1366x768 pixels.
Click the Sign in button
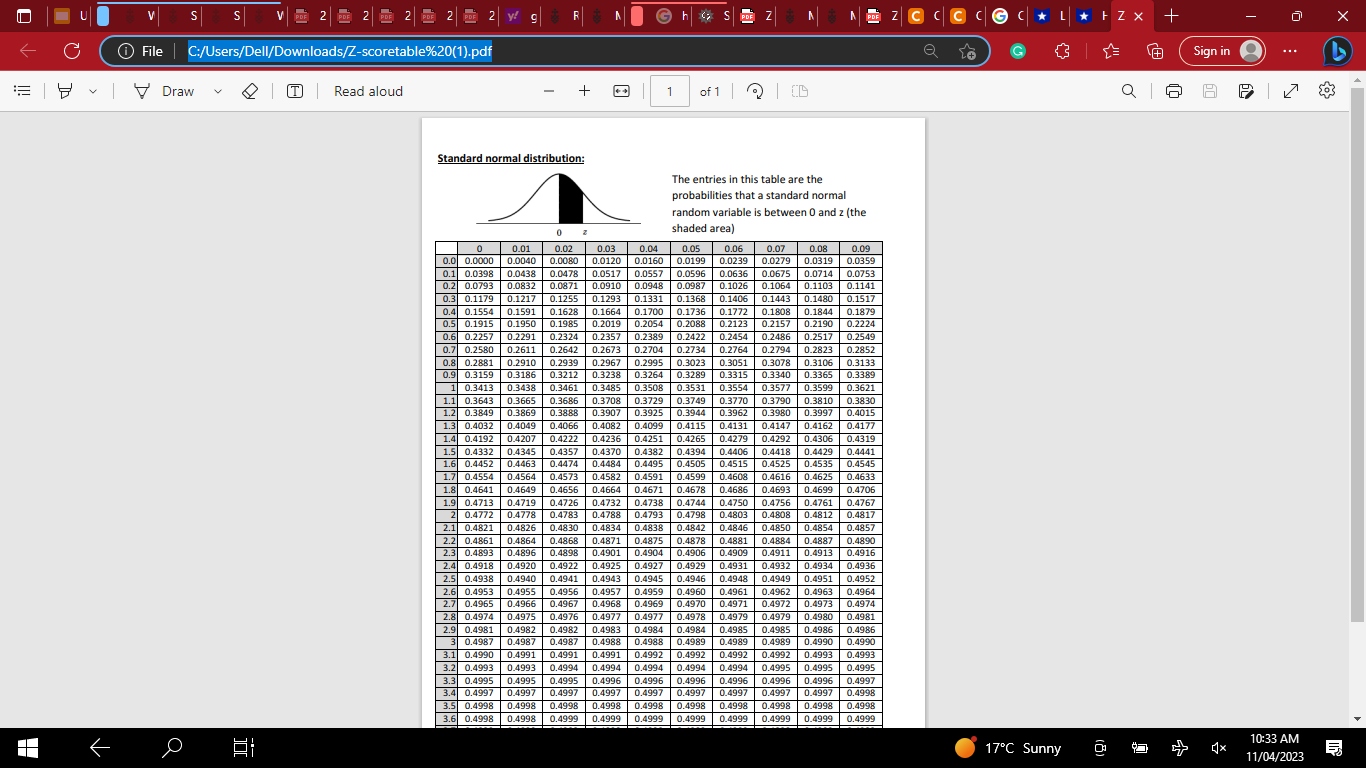tap(1222, 51)
